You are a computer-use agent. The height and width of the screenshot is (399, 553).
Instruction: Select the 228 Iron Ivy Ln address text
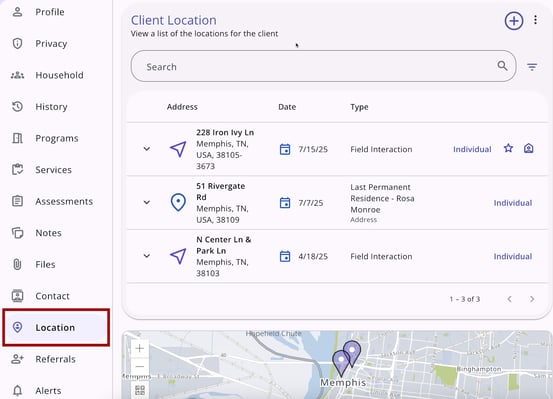pos(225,133)
